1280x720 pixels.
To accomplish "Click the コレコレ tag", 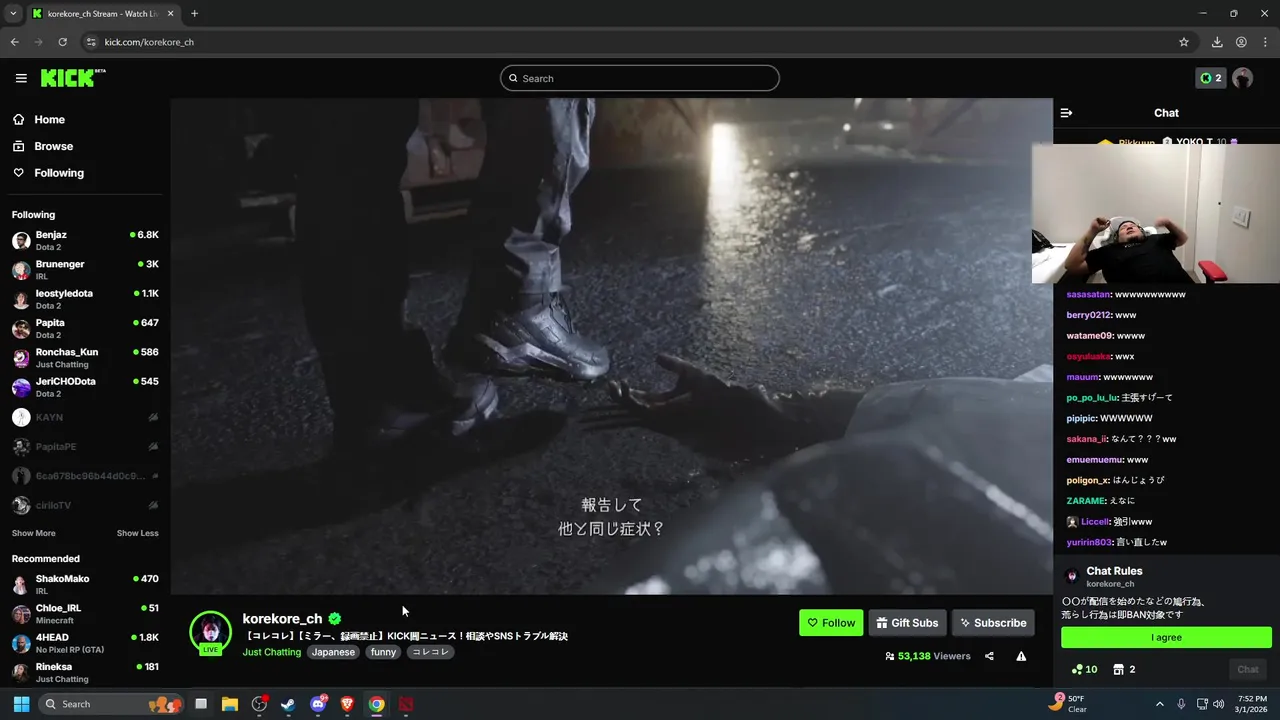I will click(430, 652).
